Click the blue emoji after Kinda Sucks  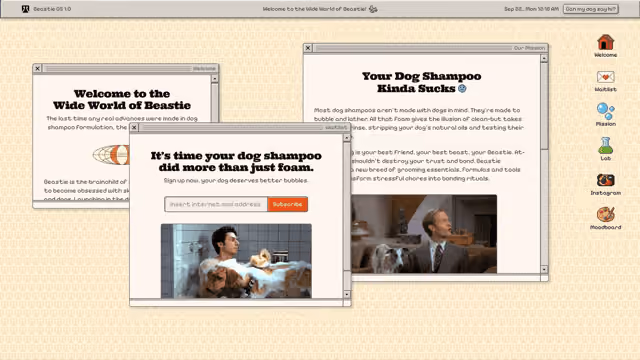(x=462, y=88)
